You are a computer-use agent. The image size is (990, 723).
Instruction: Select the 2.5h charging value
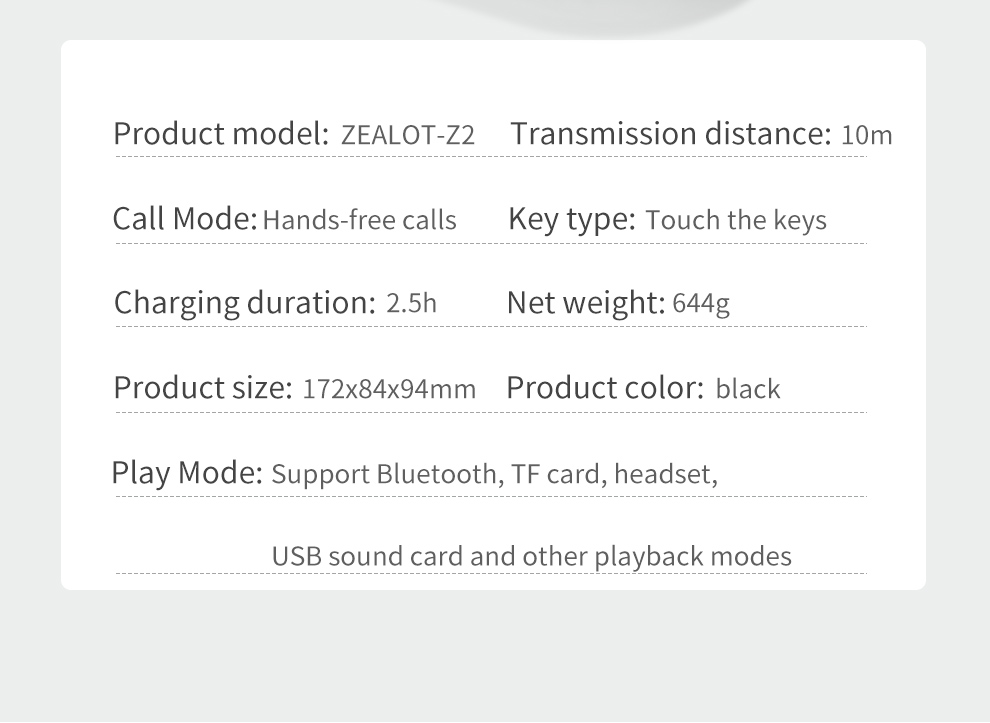[411, 303]
